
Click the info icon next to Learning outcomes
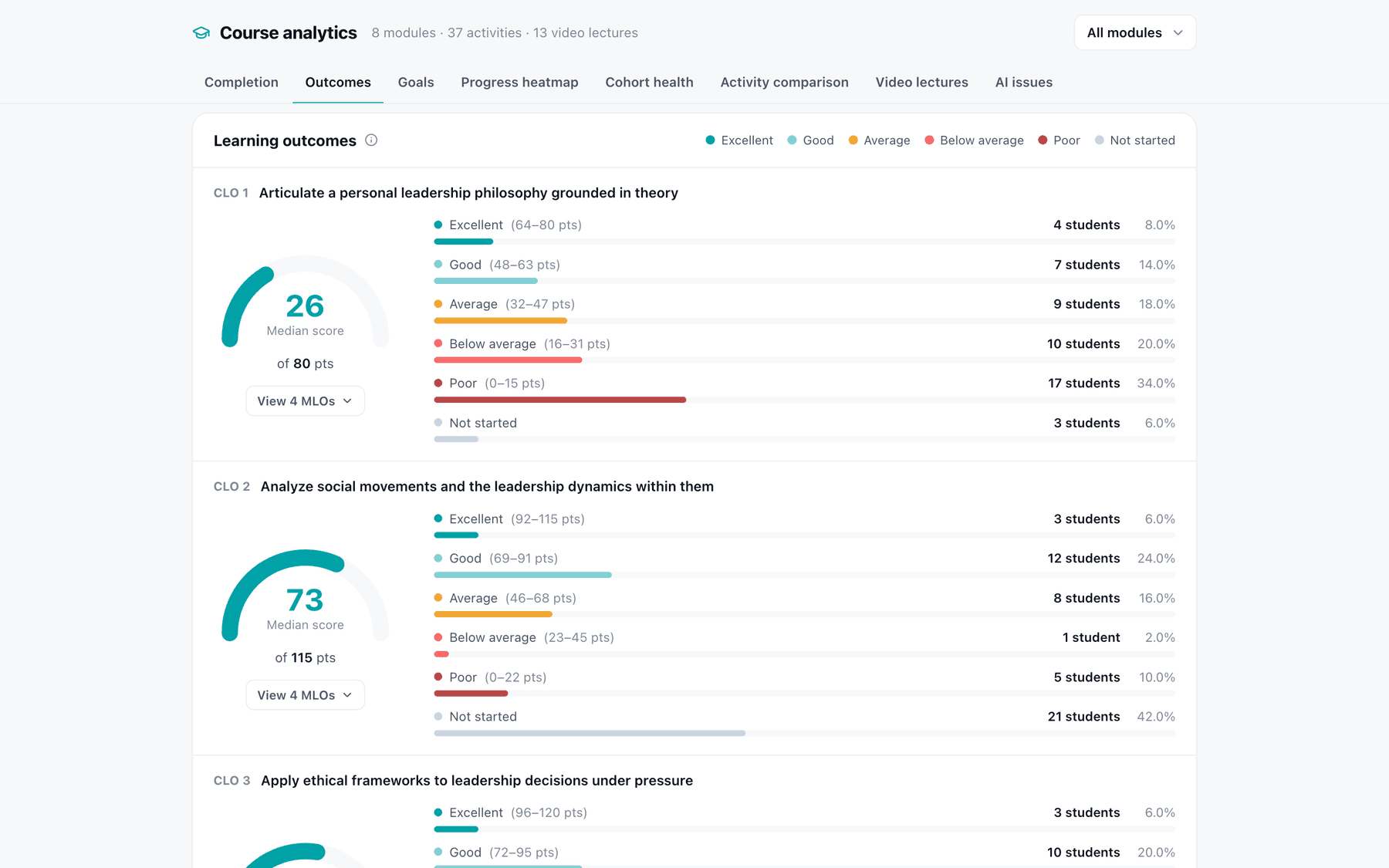371,140
